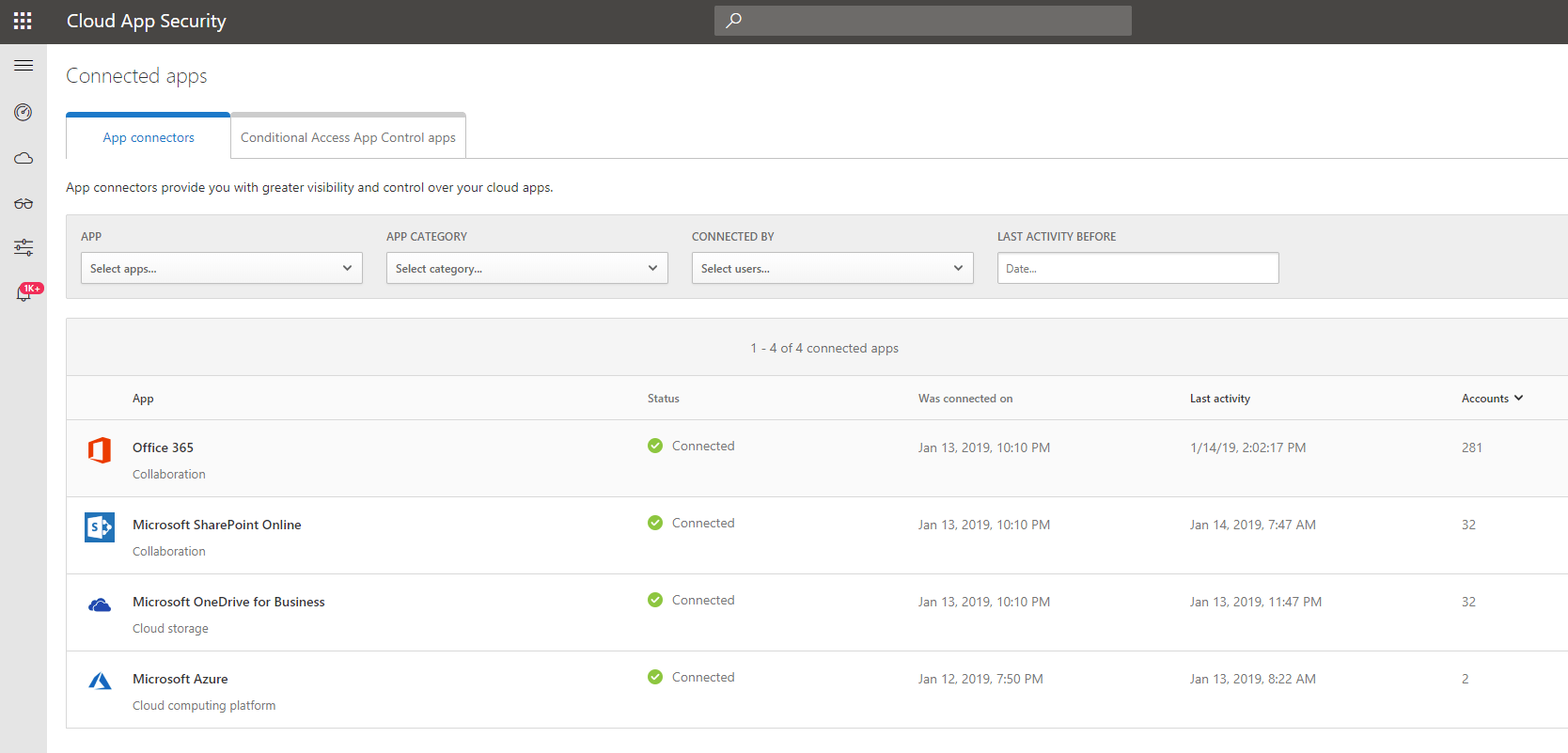Screen dimensions: 1568x753
Task: Click the Connected status text for Microsoft Azure
Action: point(703,677)
